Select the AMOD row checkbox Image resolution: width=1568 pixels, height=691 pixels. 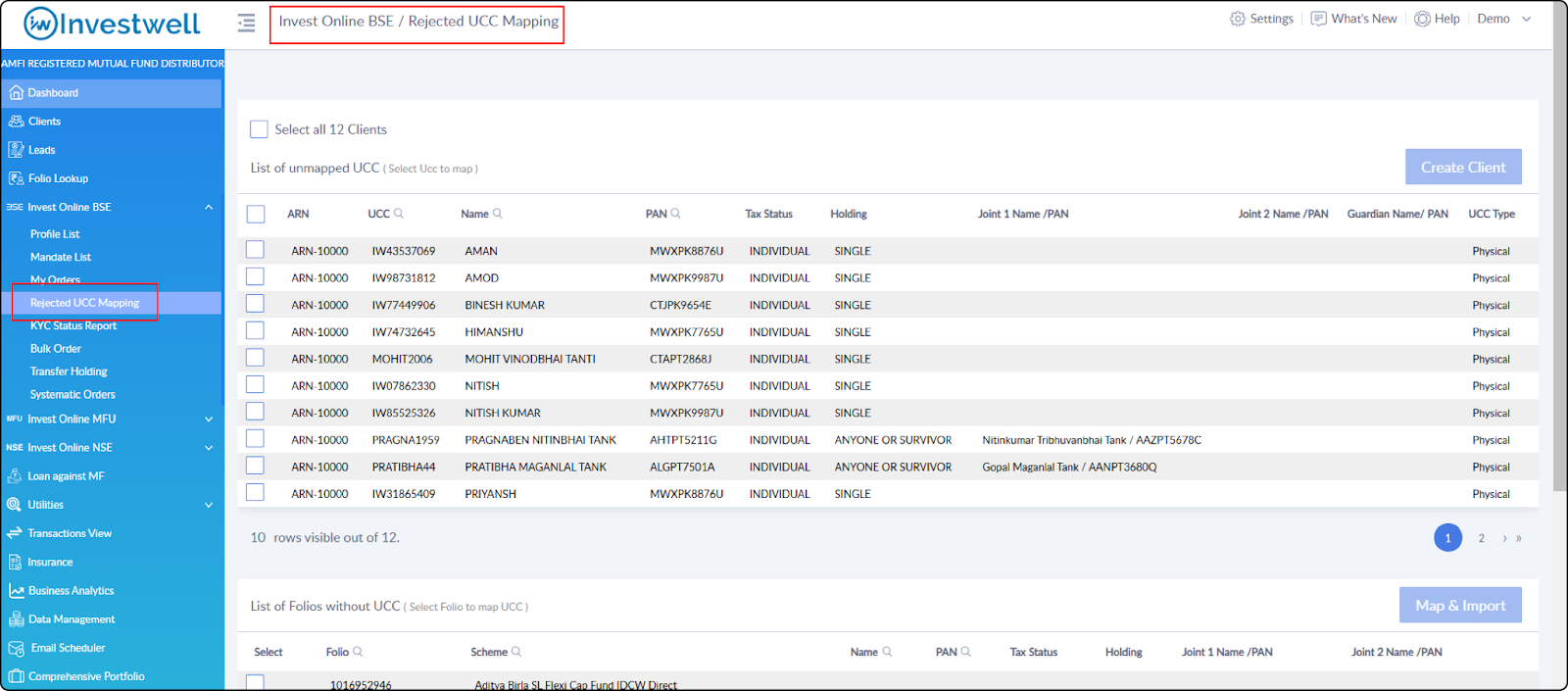(x=255, y=277)
